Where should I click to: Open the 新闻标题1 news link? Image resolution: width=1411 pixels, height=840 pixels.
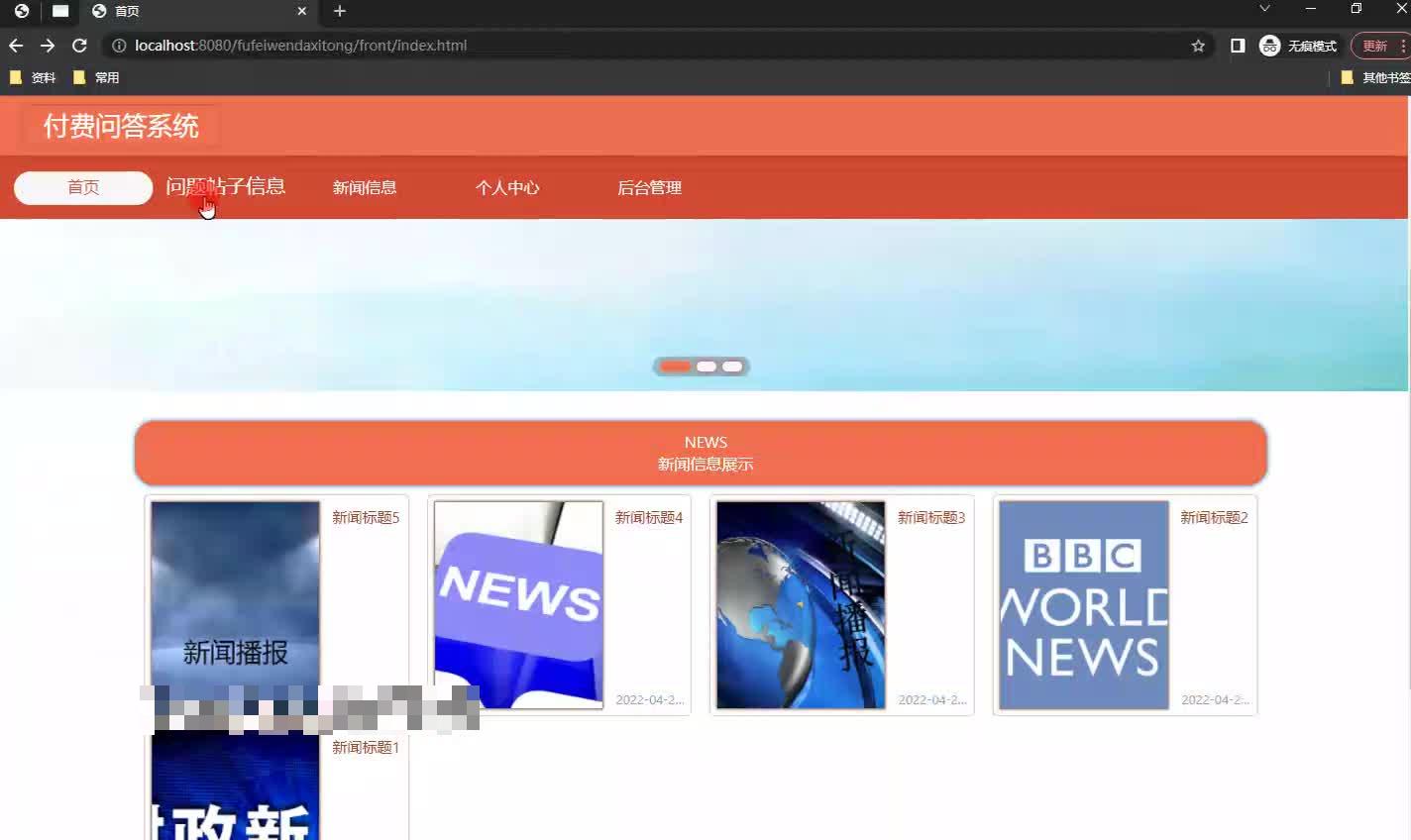[366, 747]
